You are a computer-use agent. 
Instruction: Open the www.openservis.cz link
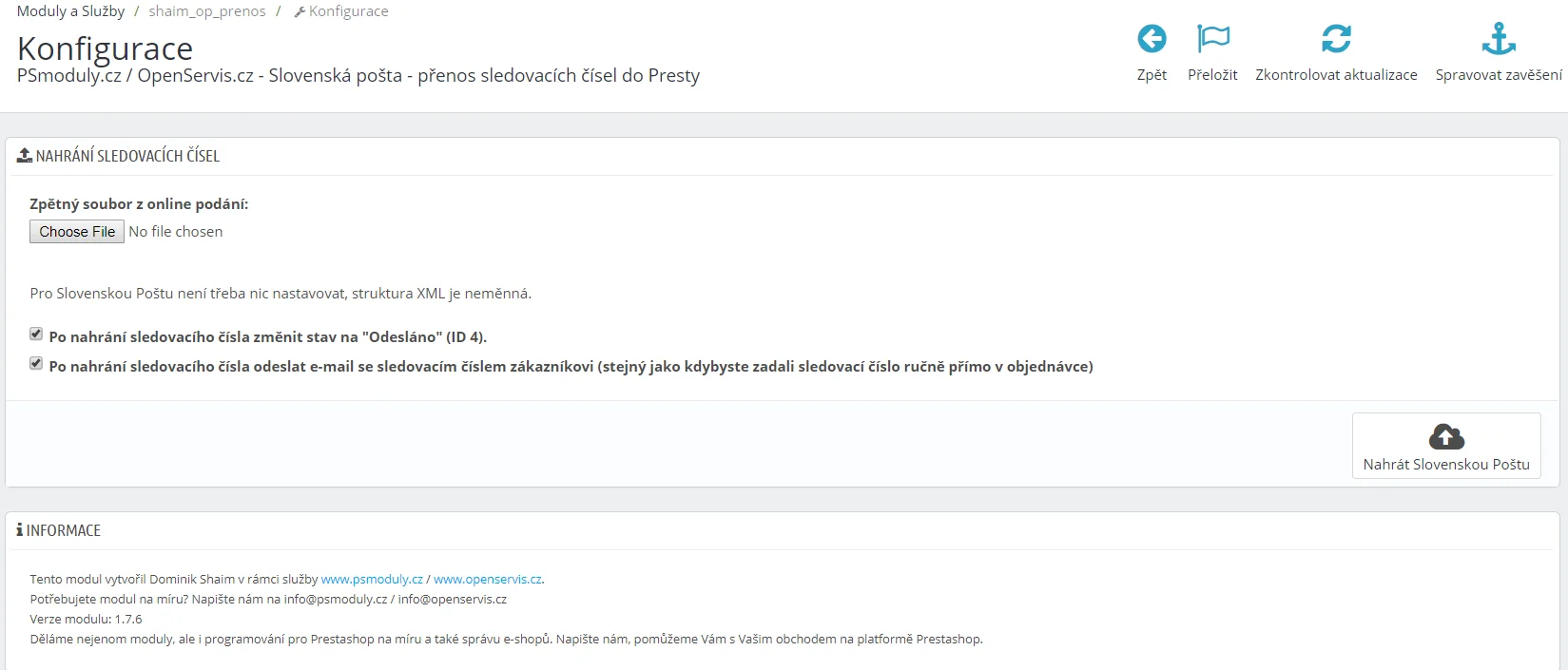(487, 579)
